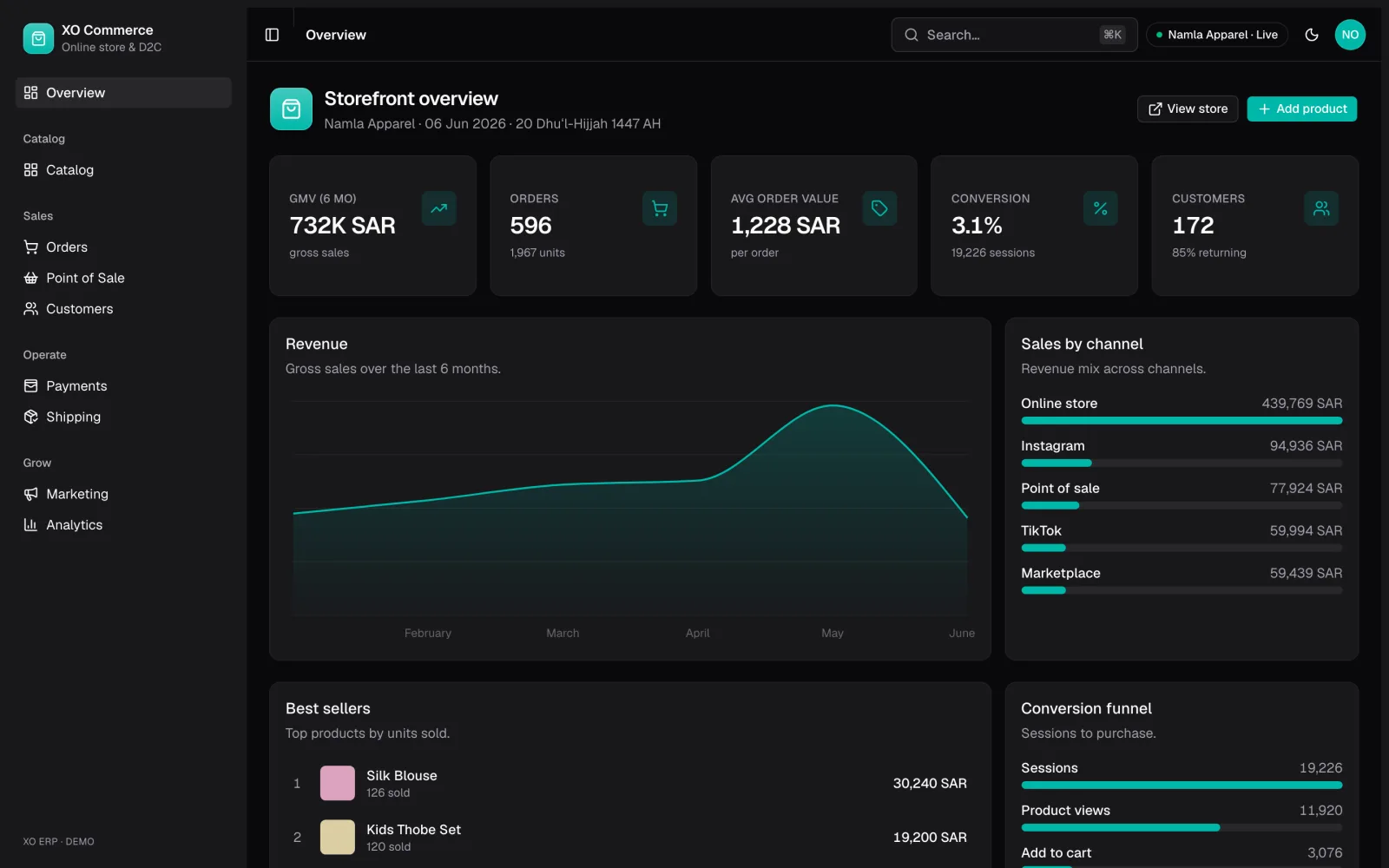Image resolution: width=1389 pixels, height=868 pixels.
Task: Focus the Search field
Action: [1014, 35]
